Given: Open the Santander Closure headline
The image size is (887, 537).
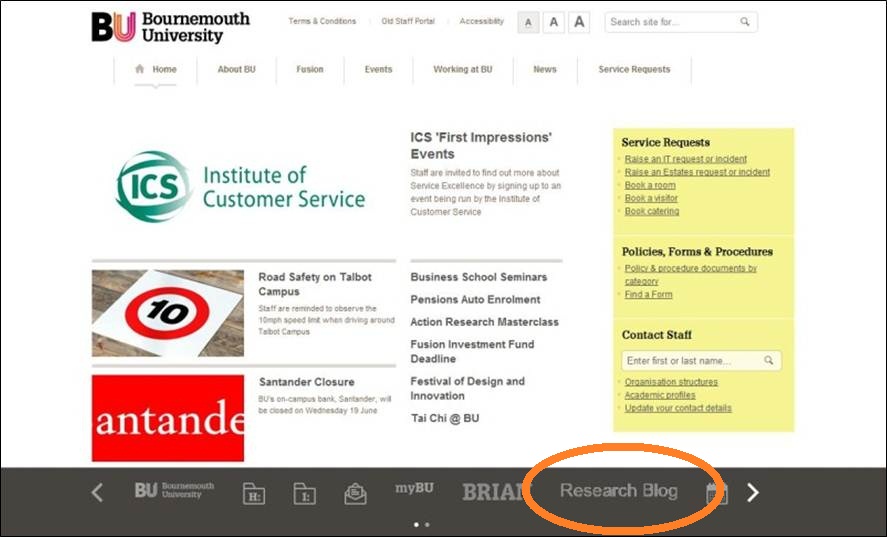Looking at the screenshot, I should [x=307, y=382].
